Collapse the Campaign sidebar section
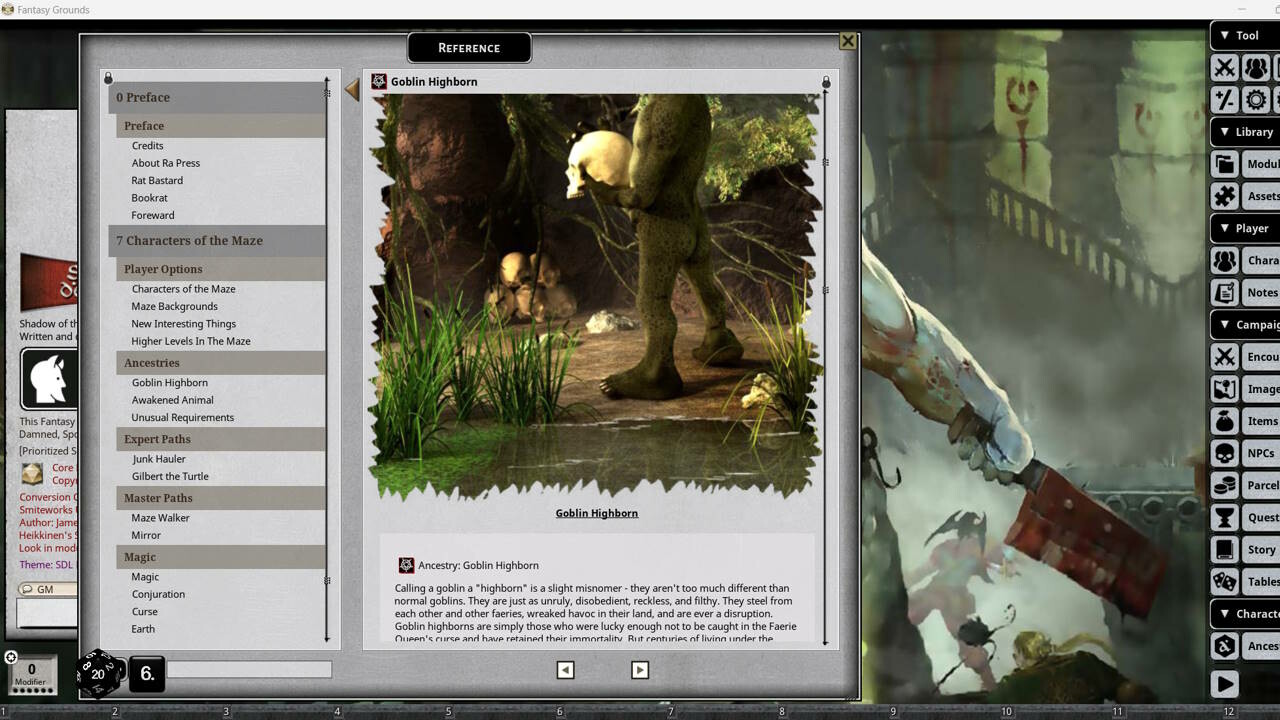This screenshot has width=1280, height=720. click(x=1226, y=324)
